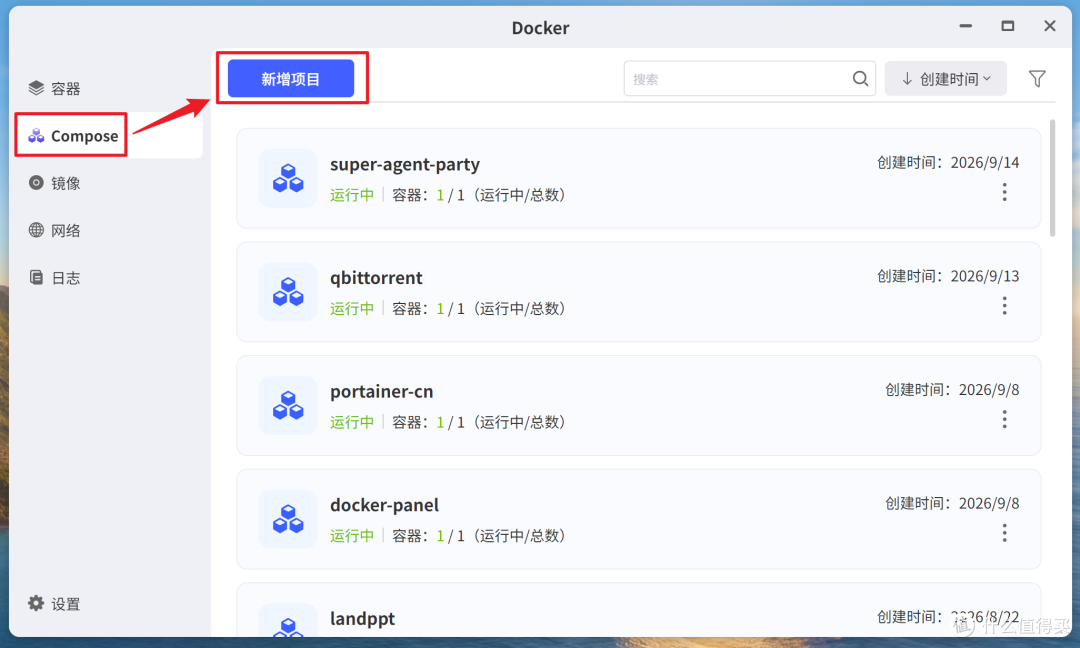Select the qbittorrent project name
The width and height of the screenshot is (1080, 648).
[x=376, y=278]
